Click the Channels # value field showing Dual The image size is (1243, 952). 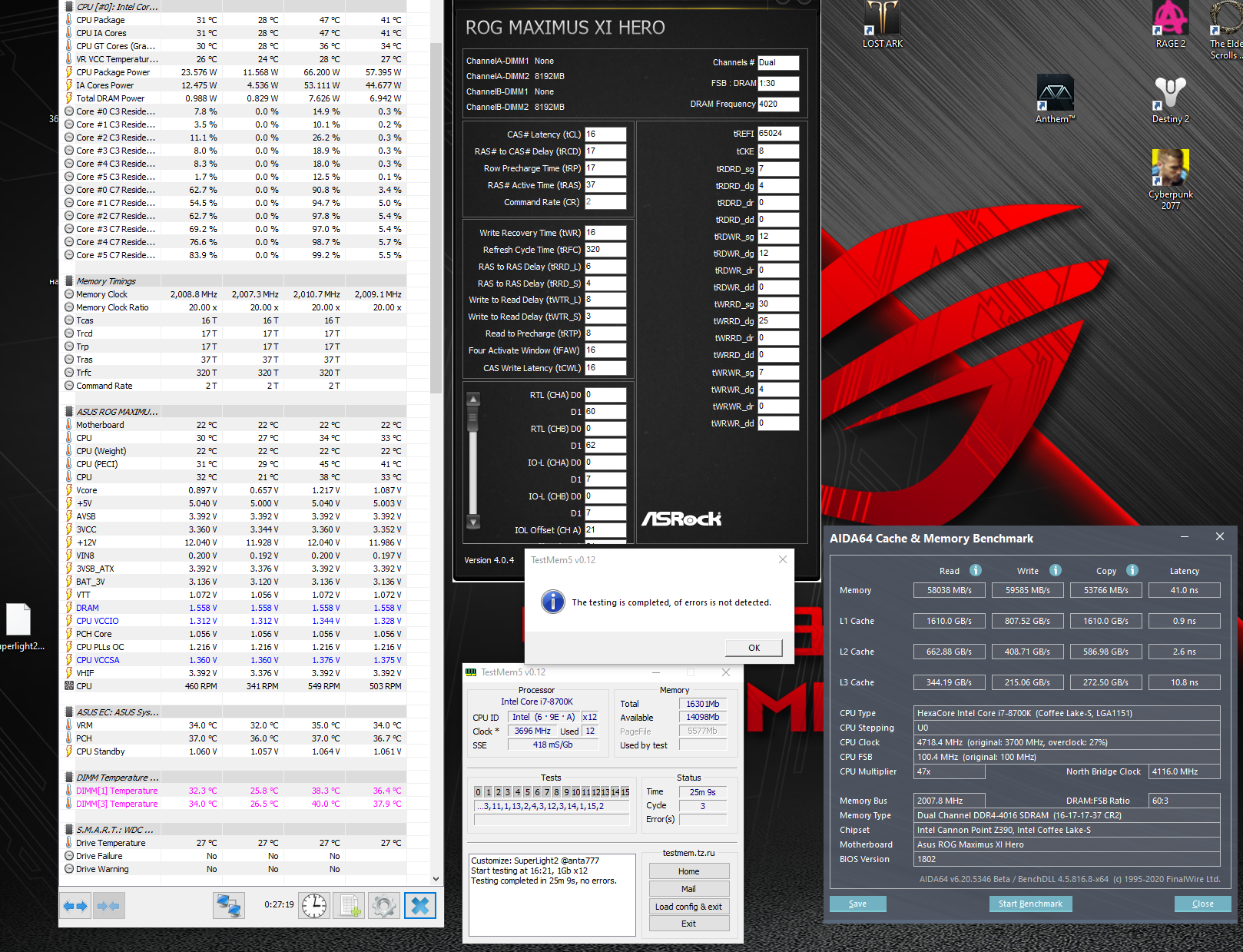778,63
